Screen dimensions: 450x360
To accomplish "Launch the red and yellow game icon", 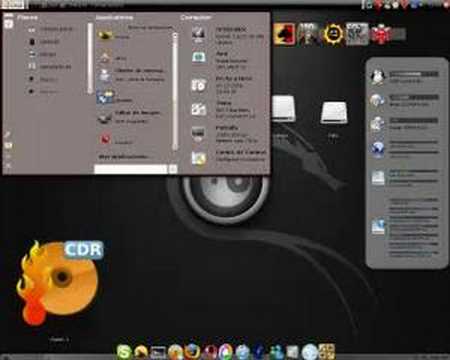I will pos(284,34).
